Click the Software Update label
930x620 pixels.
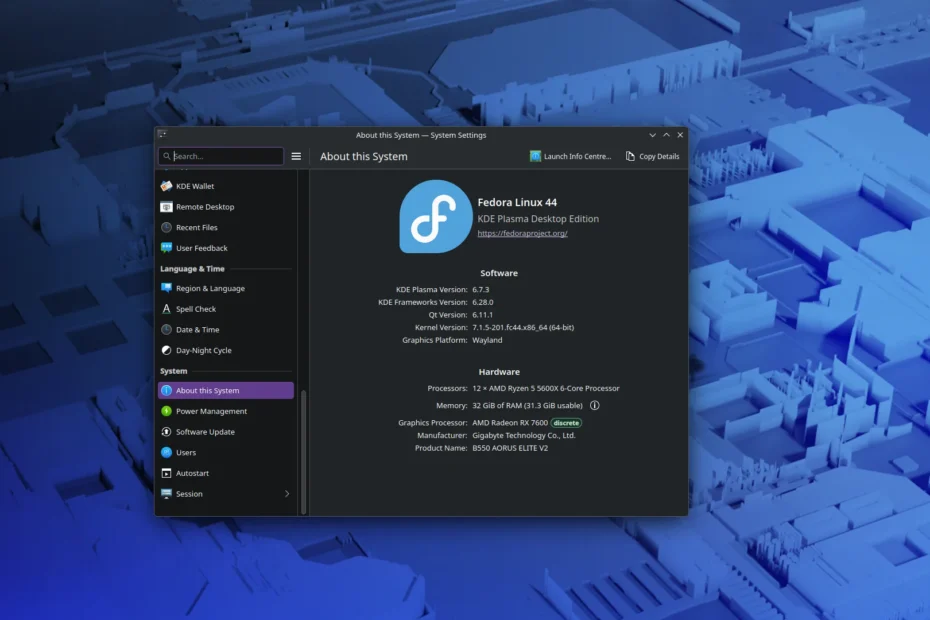205,432
